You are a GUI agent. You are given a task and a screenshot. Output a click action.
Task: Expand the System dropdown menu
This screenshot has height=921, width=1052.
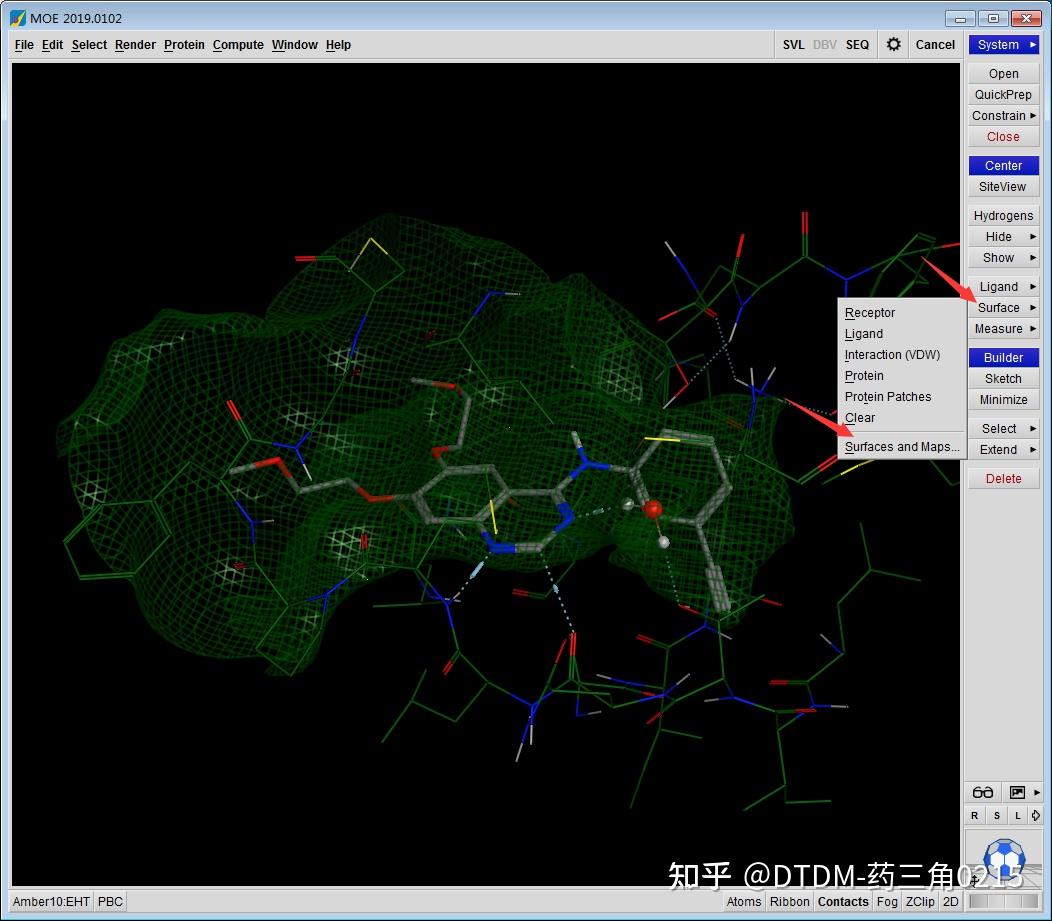pos(1003,44)
